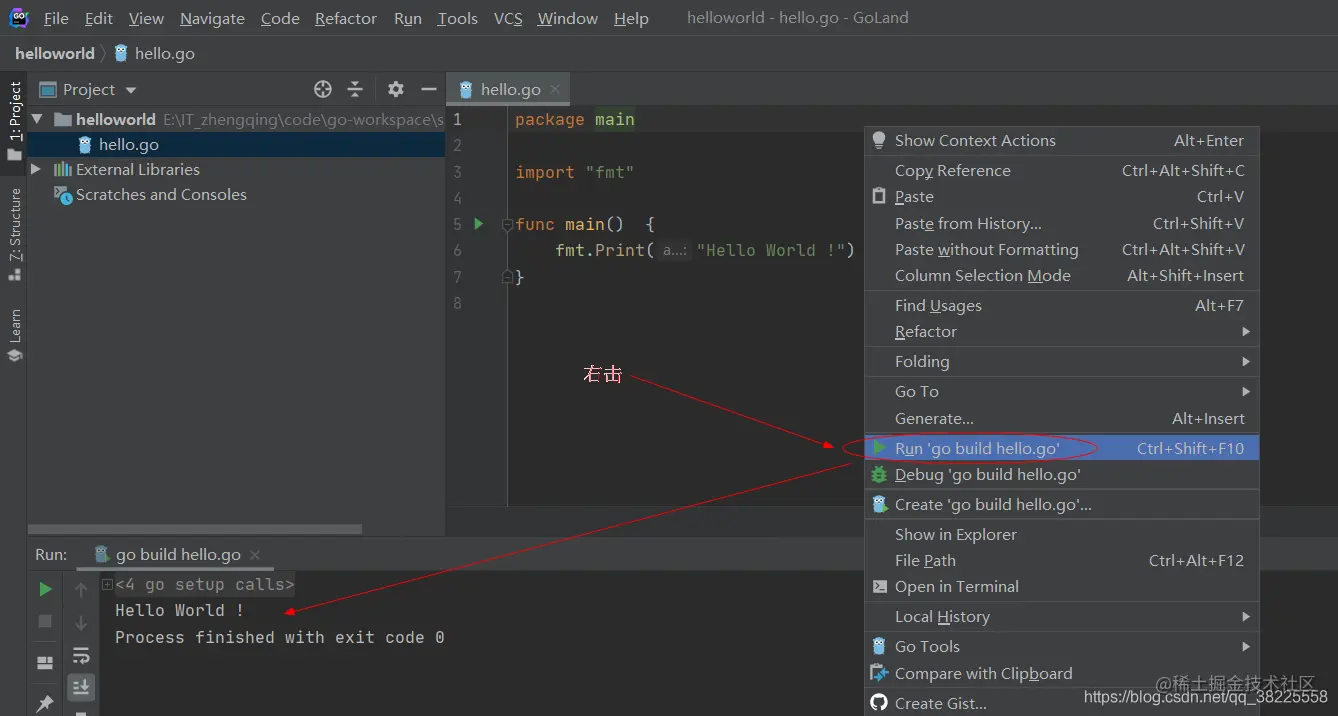Select Scratches and Consoles in Project tree

[x=161, y=194]
